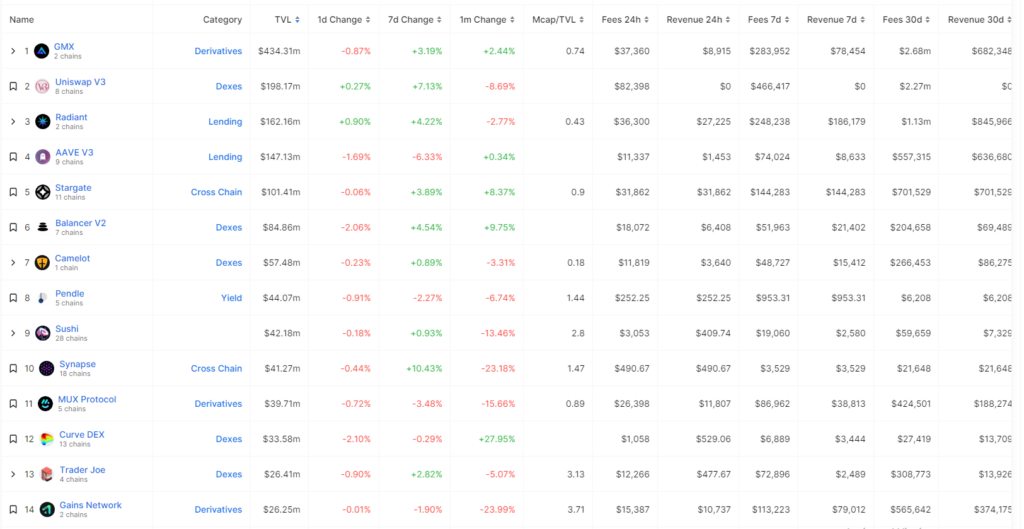
Task: Click the Curve DEX rainbow logo icon
Action: pos(46,439)
